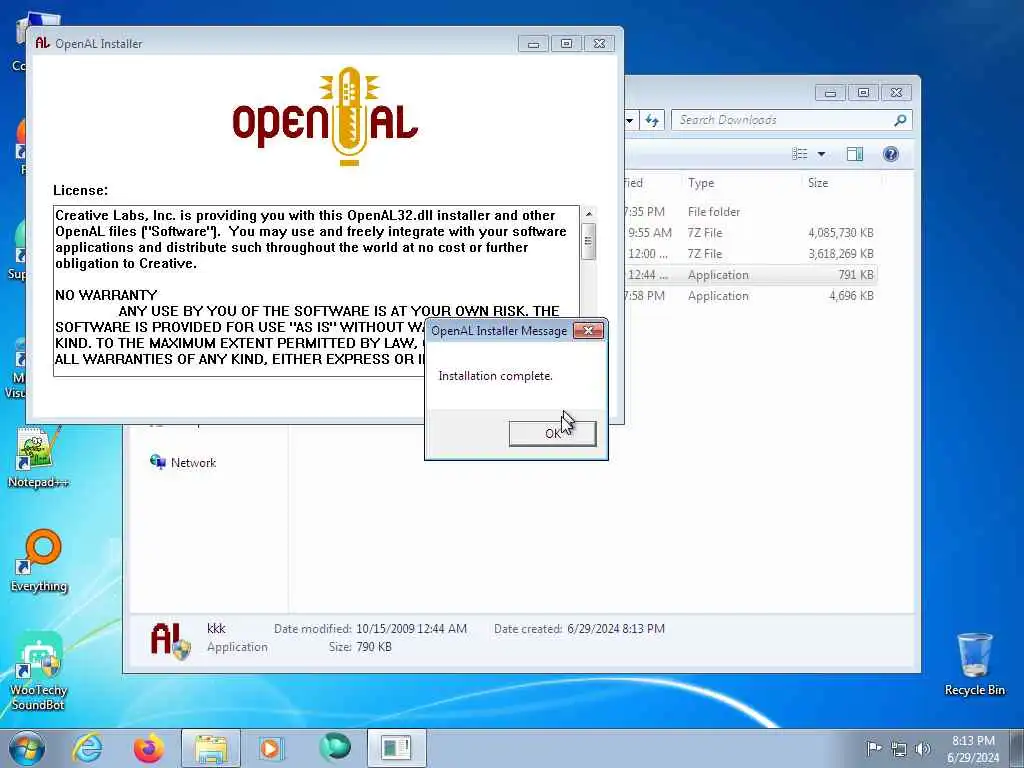
Task: Select the 7Z File of 4,085,730 KB
Action: tap(750, 232)
